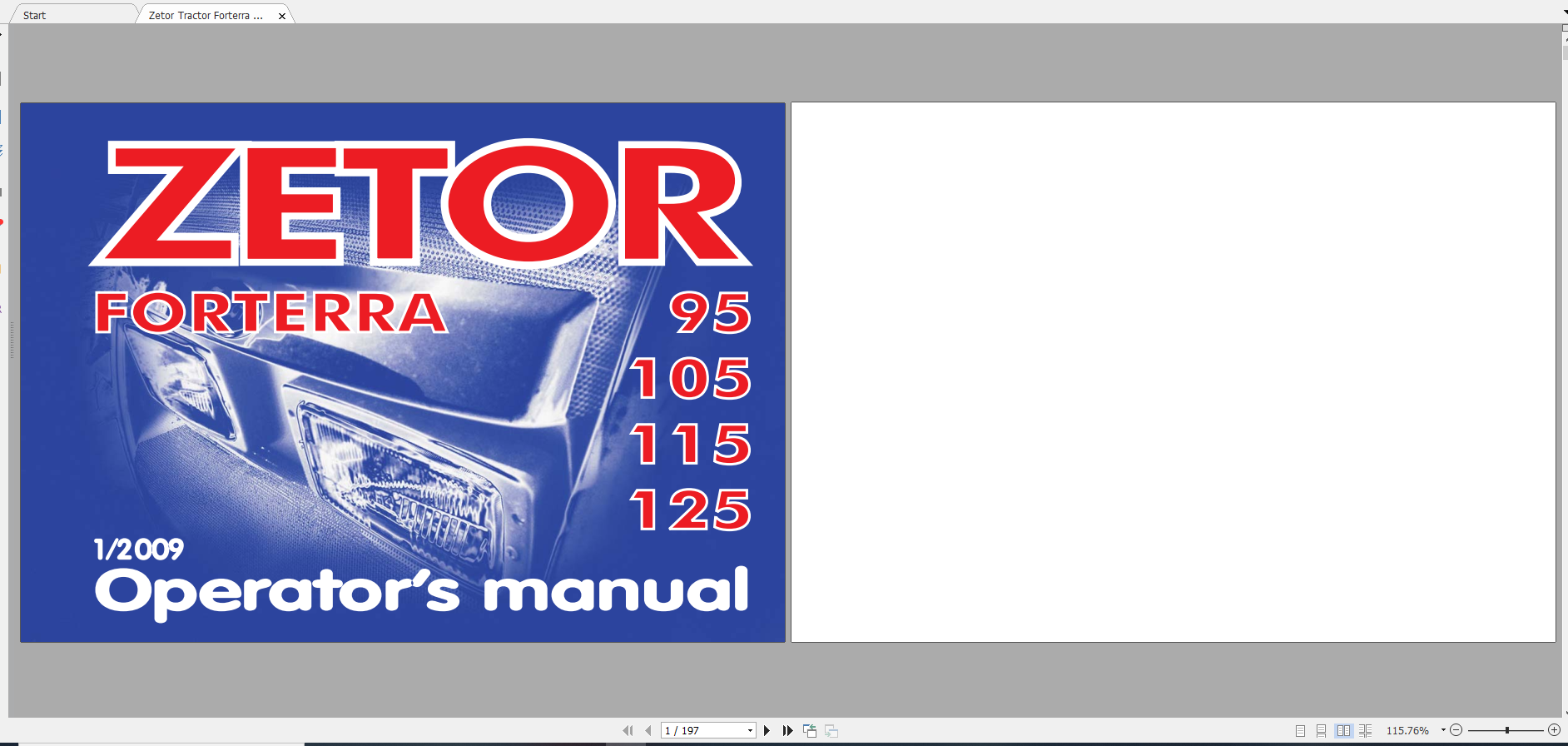Switch to the Start tab
The image size is (1568, 746).
35,15
